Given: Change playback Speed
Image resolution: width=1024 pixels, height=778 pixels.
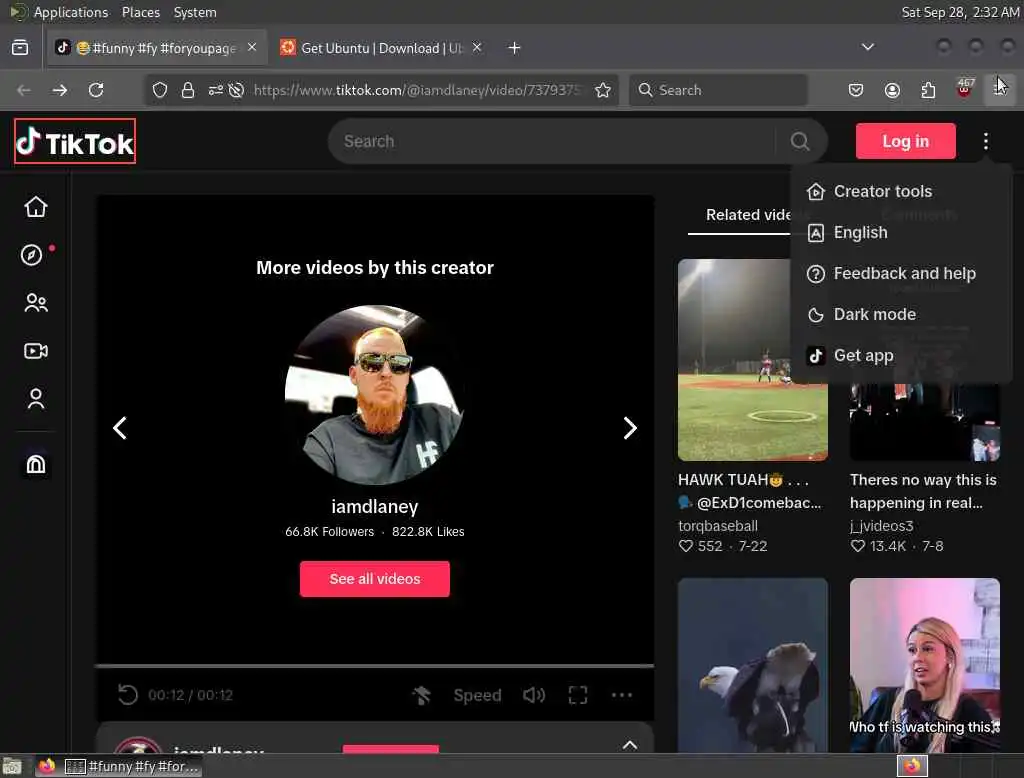Looking at the screenshot, I should [x=477, y=695].
